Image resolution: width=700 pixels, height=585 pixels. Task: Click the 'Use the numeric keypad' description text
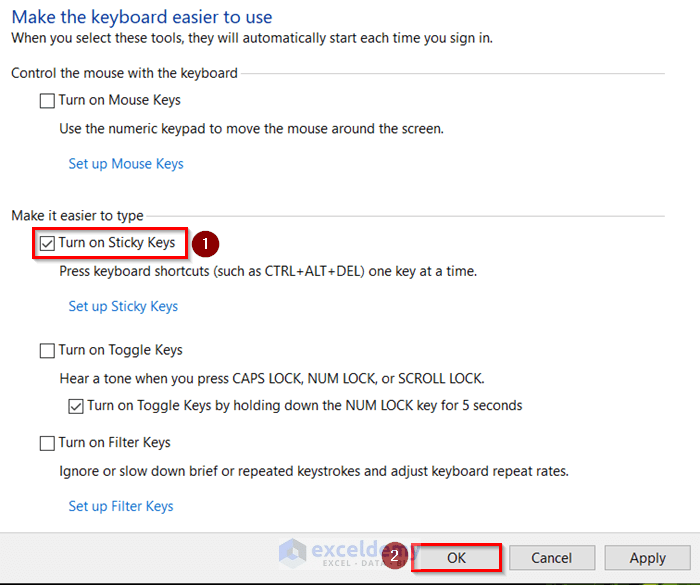(x=252, y=129)
